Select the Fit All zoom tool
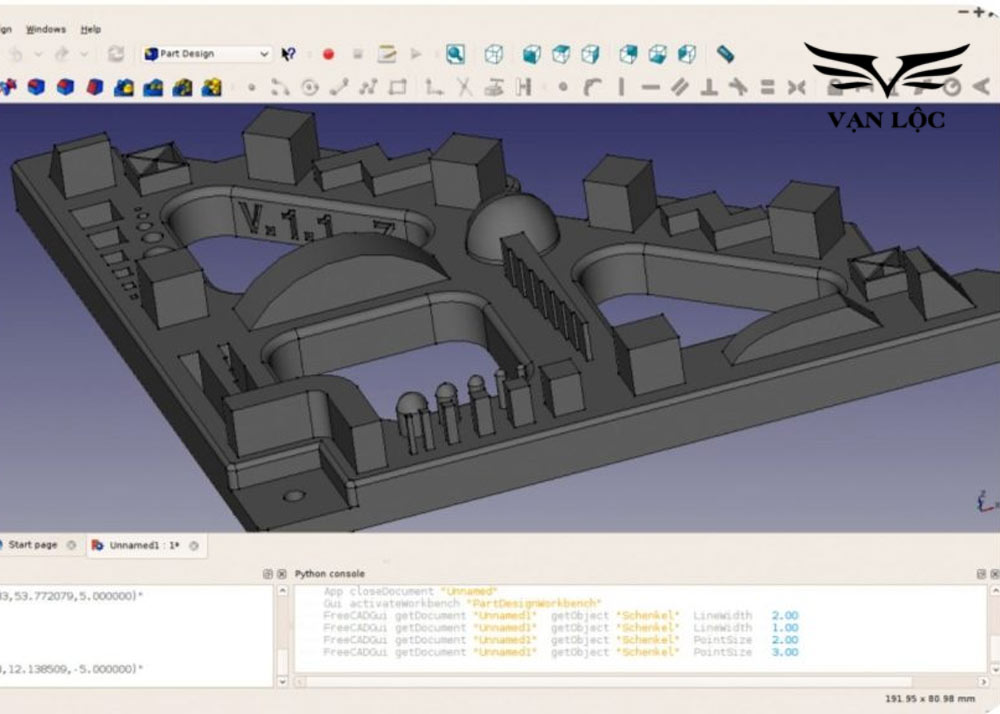1000x714 pixels. 455,55
